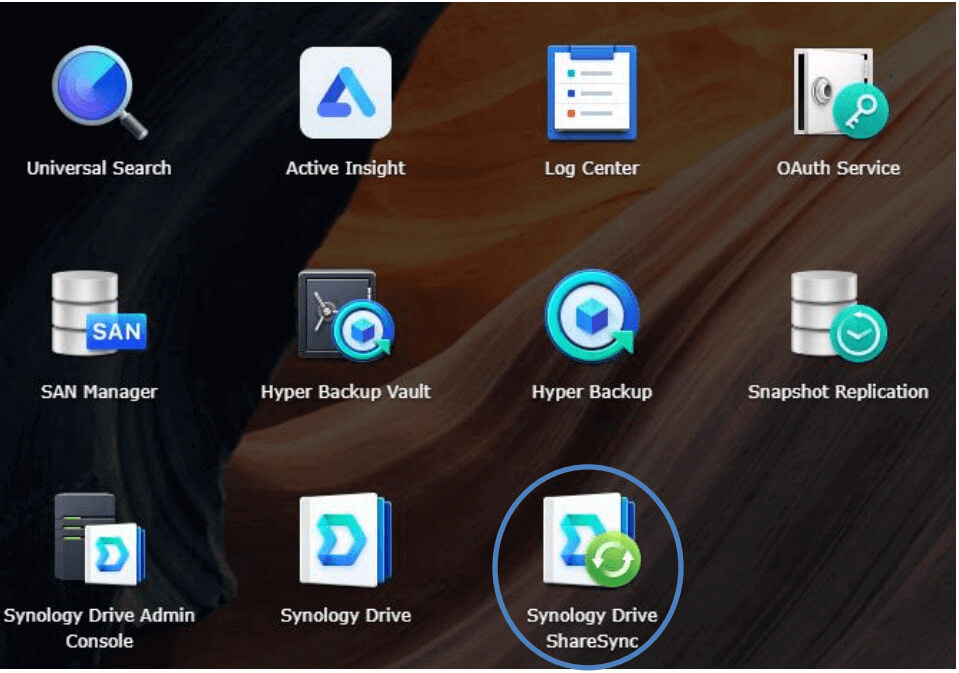Screen dimensions: 959x673
Task: Launch the Active Insight app icon
Action: [346, 92]
